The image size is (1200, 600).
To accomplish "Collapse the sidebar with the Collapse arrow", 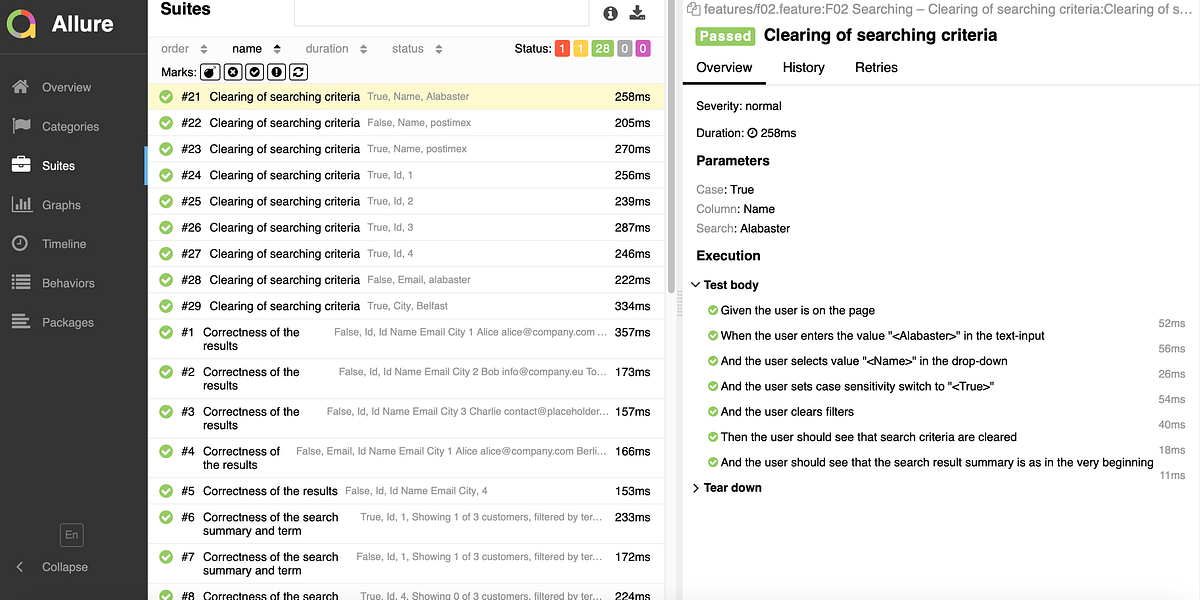I will coord(20,567).
